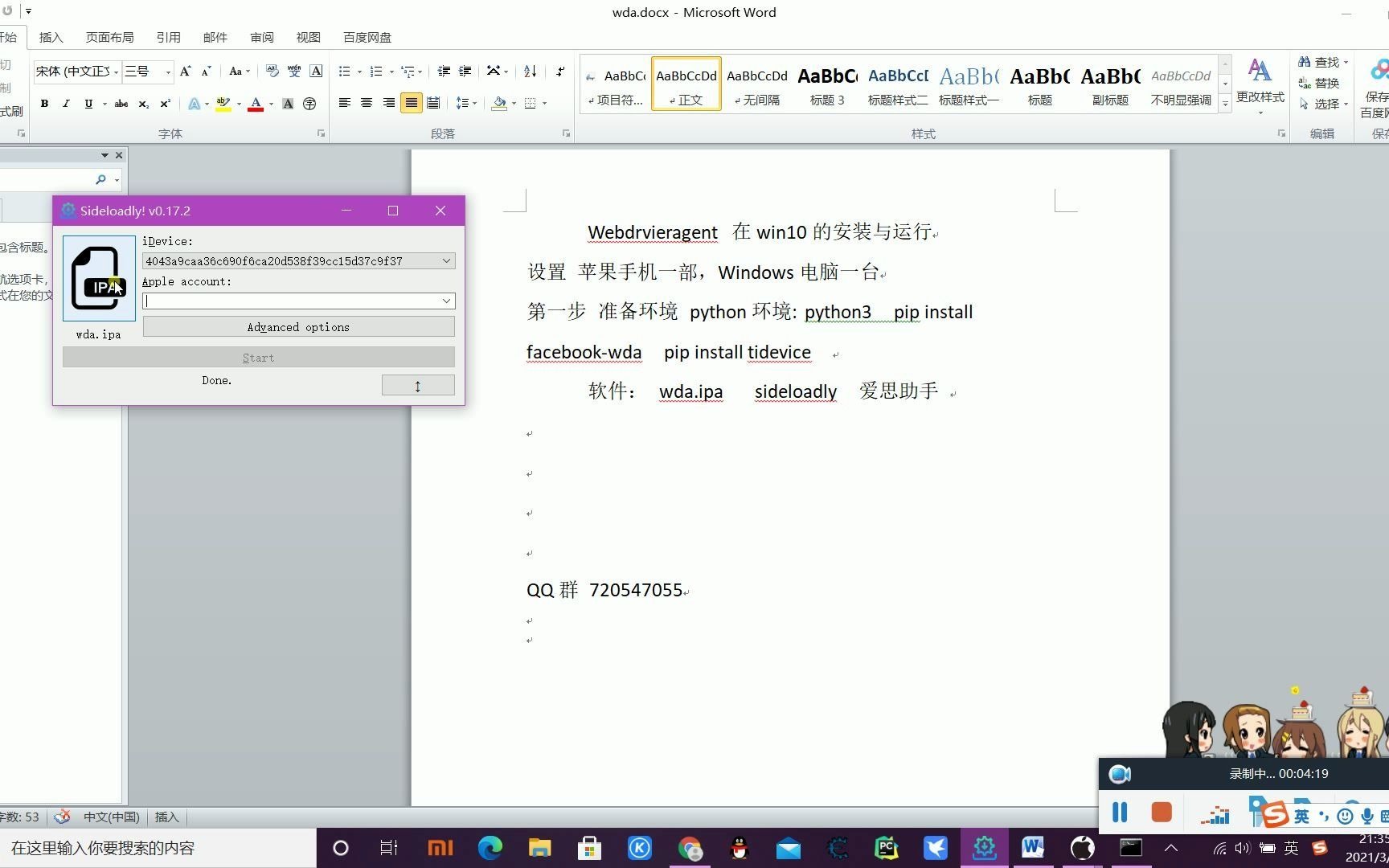The height and width of the screenshot is (868, 1389).
Task: Click 替换 (Replace) in editing group
Action: (x=1319, y=83)
